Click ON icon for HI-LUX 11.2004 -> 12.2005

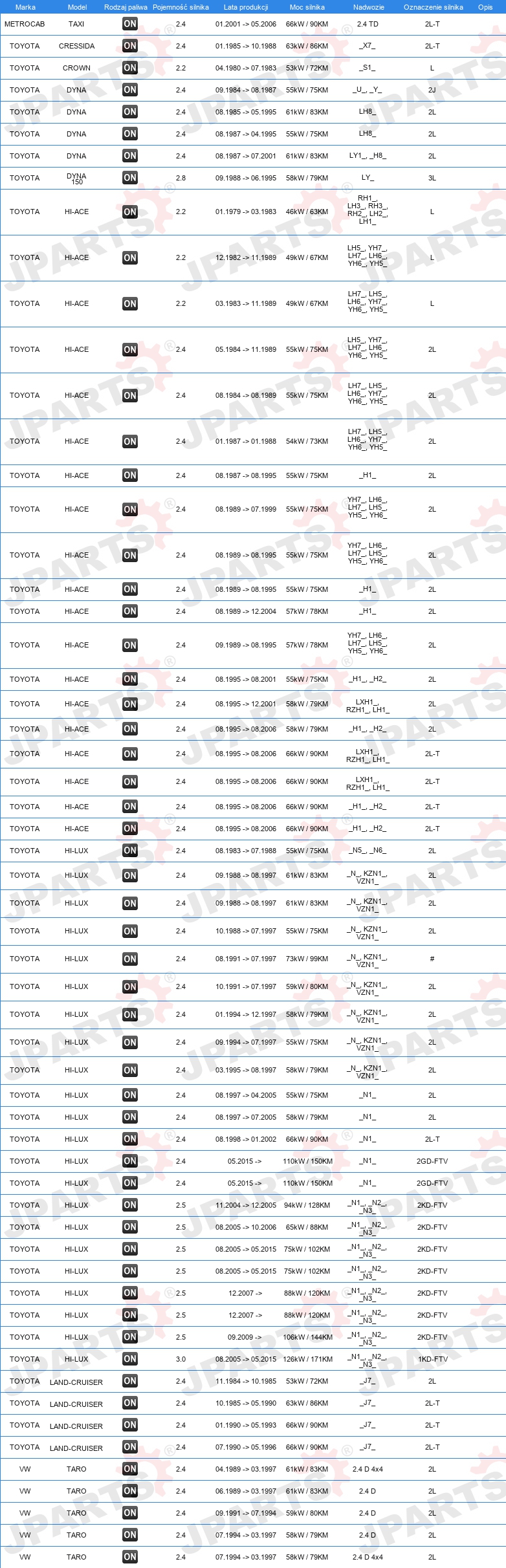point(129,1205)
